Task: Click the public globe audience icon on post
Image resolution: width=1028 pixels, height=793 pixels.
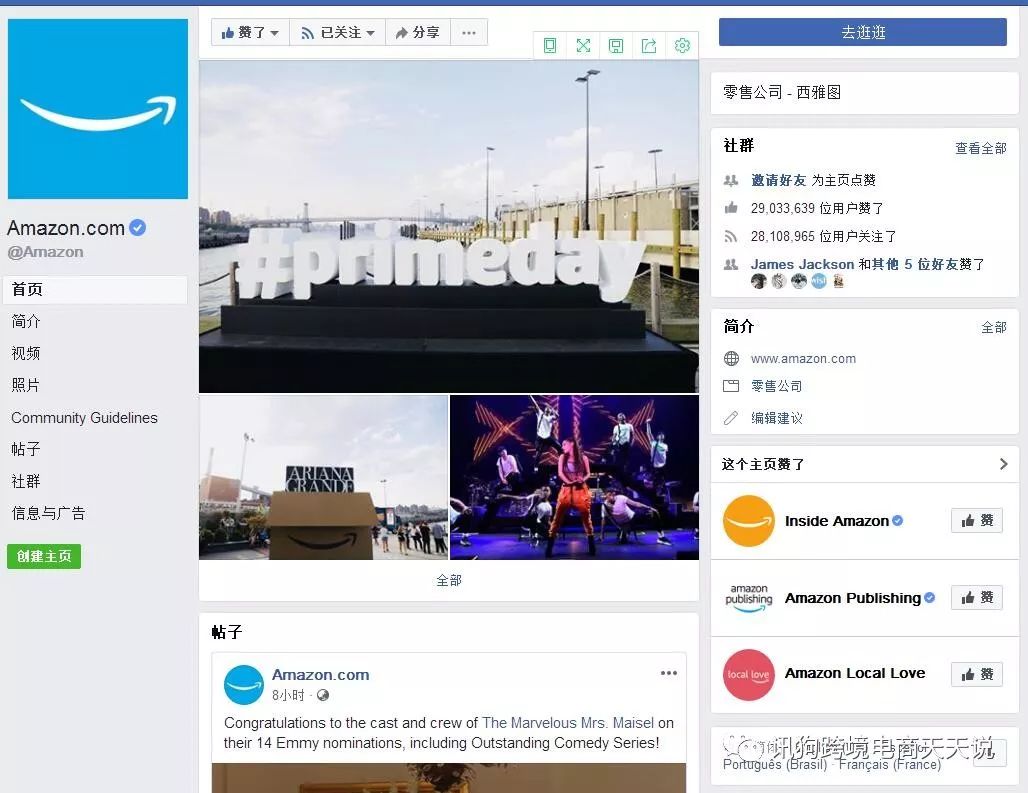Action: pos(323,695)
